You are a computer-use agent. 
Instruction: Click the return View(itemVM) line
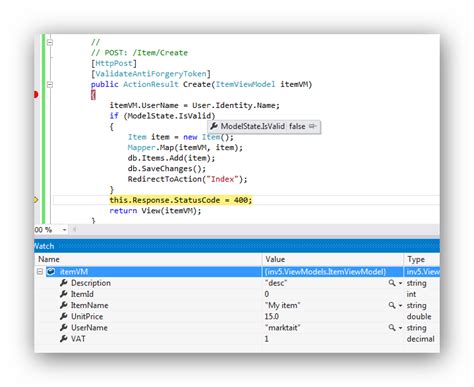pos(155,211)
